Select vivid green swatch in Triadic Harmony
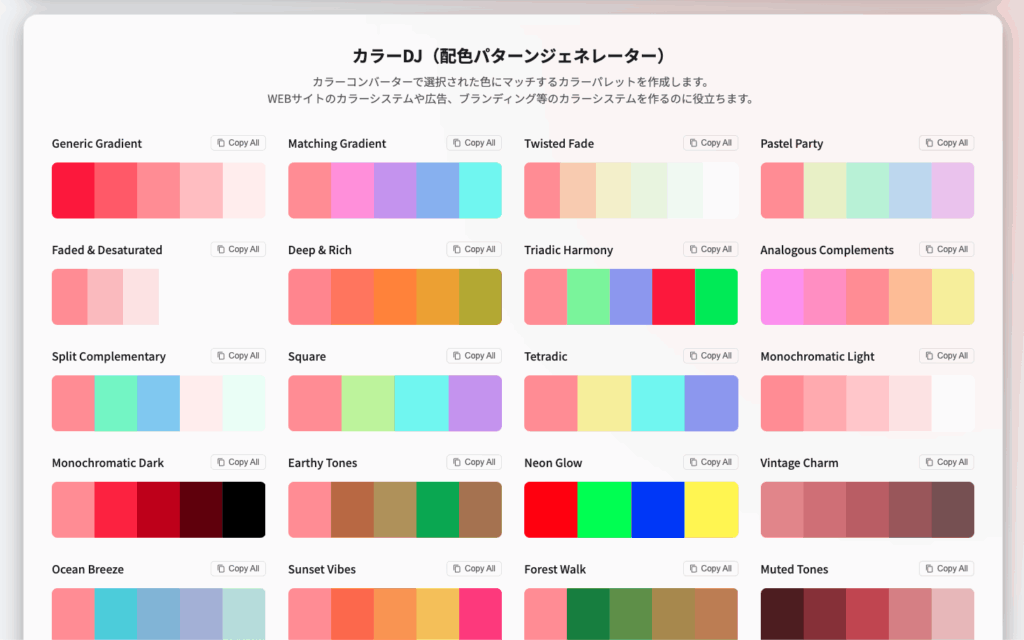The width and height of the screenshot is (1024, 640). tap(716, 296)
